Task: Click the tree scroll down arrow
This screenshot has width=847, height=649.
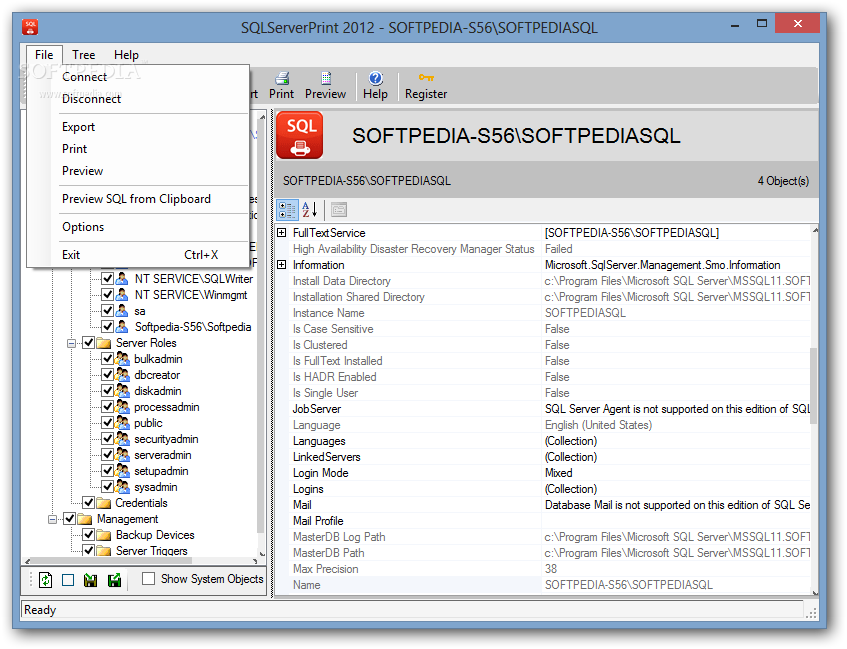Action: 262,553
